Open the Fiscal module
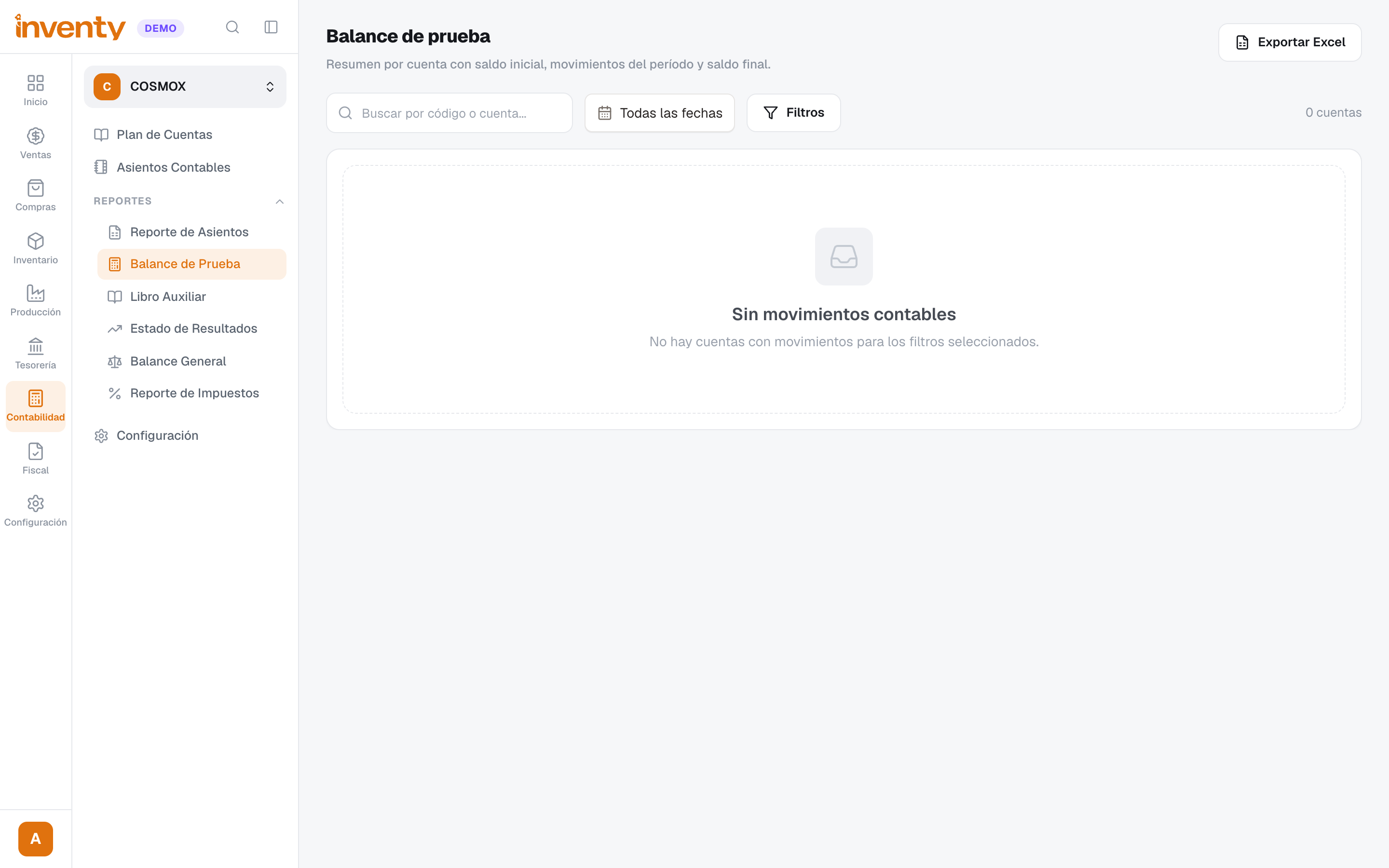 point(36,458)
